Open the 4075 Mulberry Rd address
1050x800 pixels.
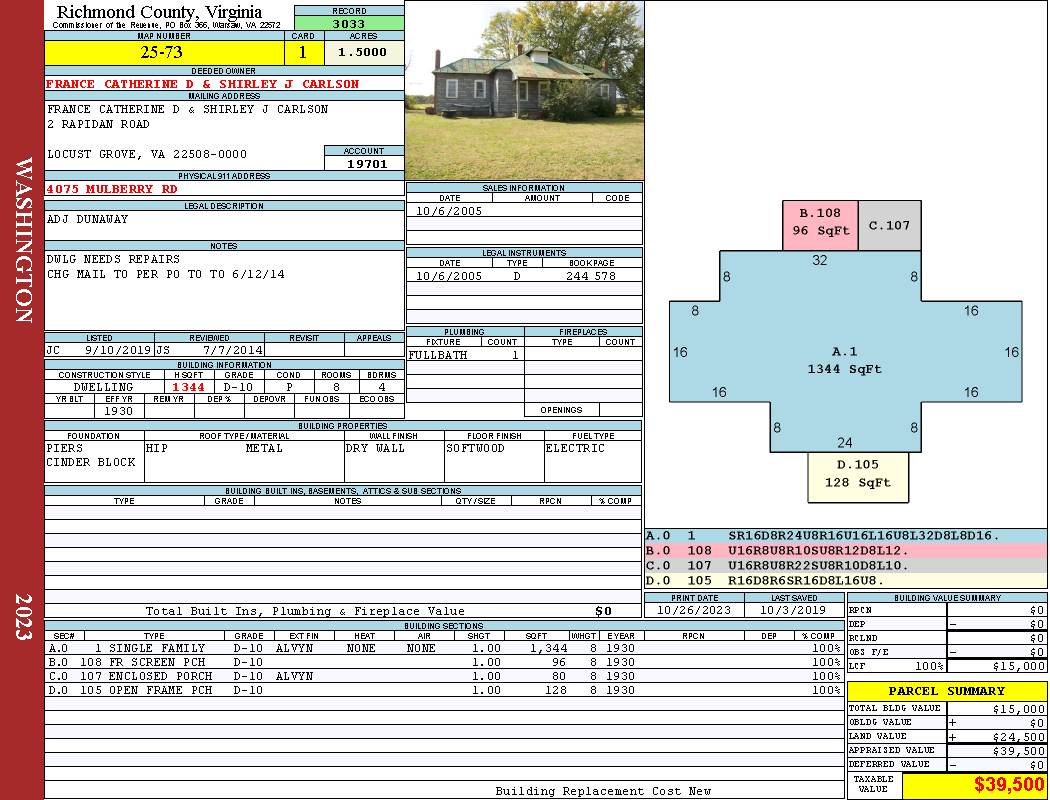(112, 188)
